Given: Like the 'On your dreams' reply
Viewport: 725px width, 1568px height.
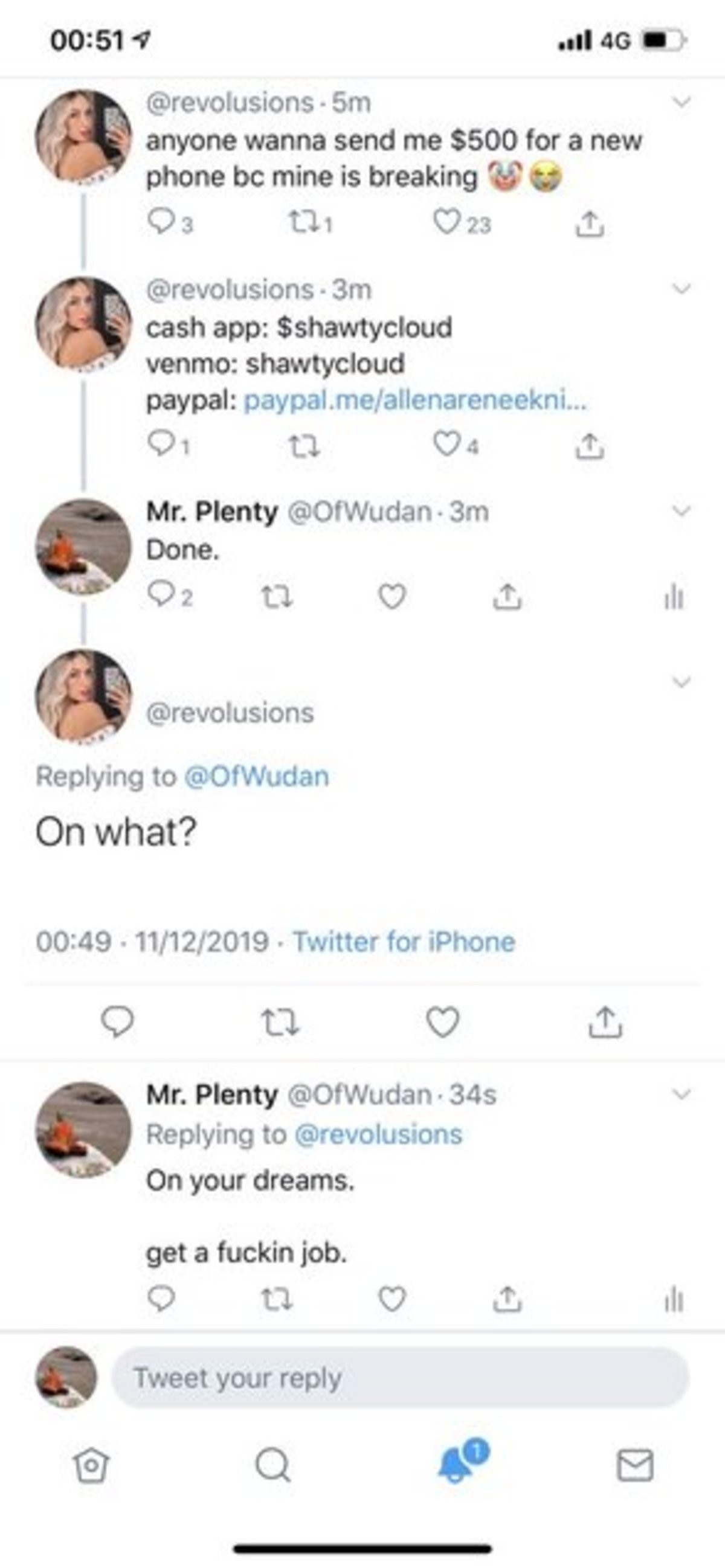Looking at the screenshot, I should (391, 1299).
